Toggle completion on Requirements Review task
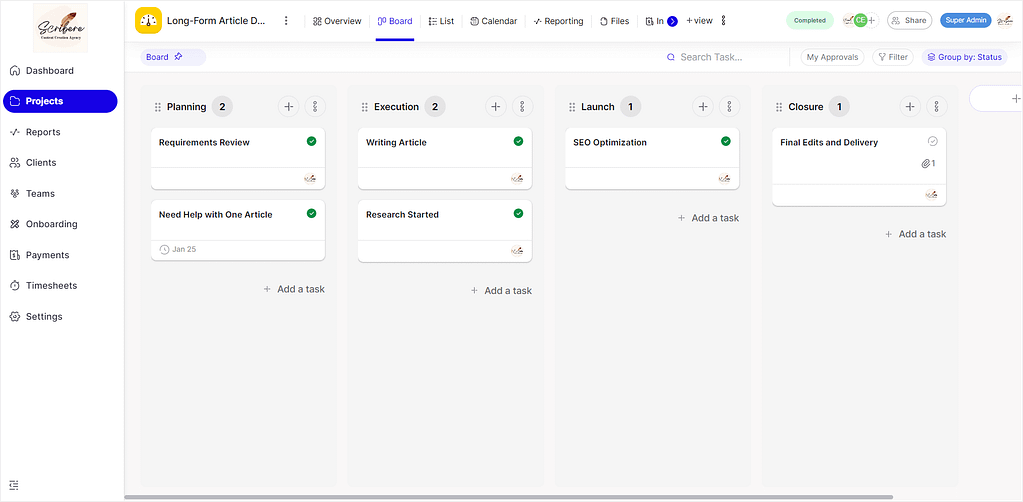Screen dimensions: 1023x502 coord(311,141)
